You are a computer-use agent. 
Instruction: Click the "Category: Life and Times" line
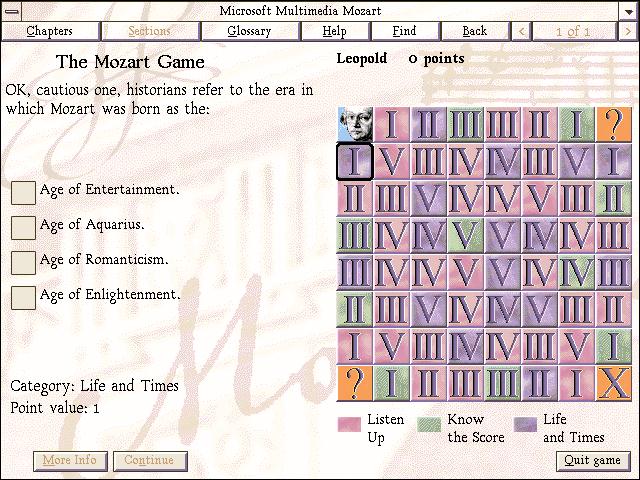point(94,386)
